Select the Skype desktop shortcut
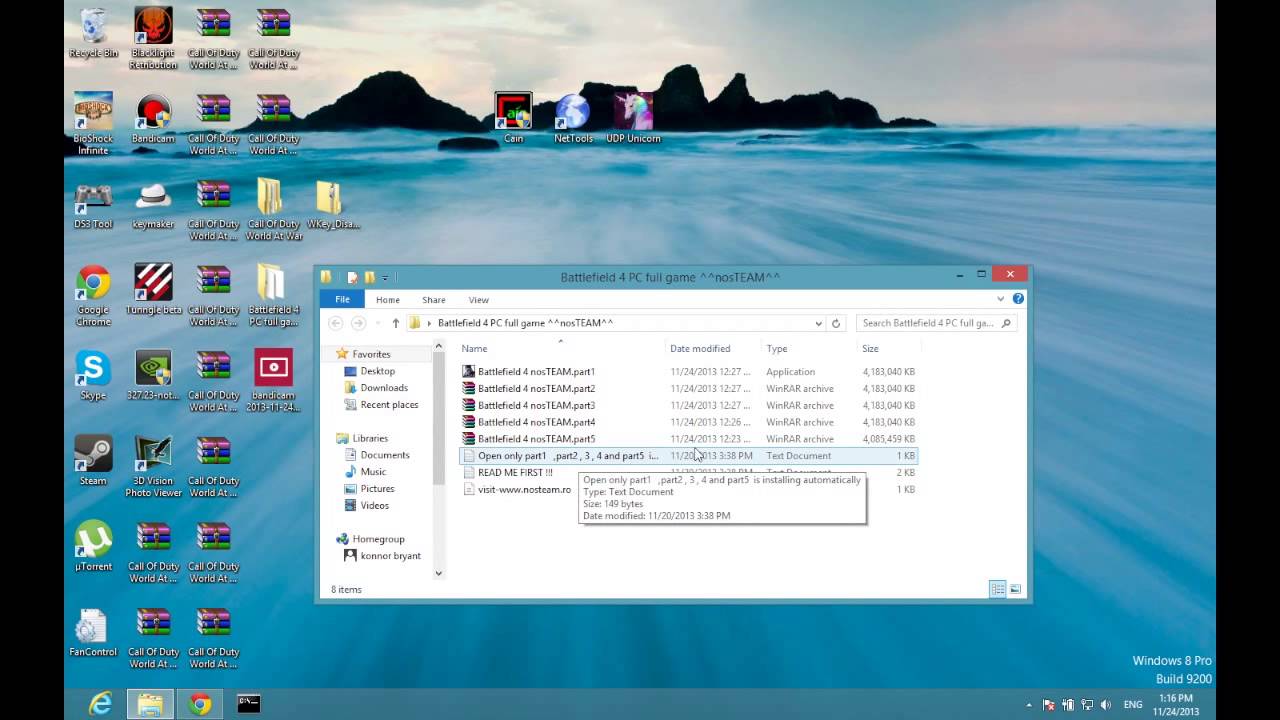Screen dimensions: 1280x720 coord(93,375)
